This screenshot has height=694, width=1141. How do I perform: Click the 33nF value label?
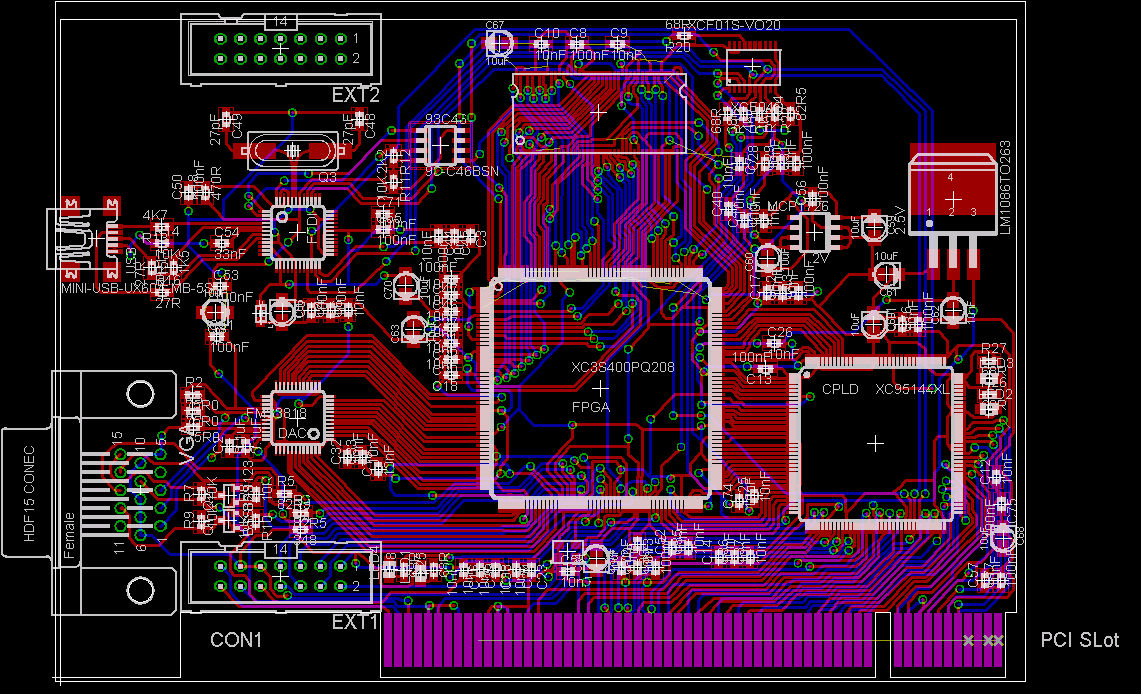230,254
